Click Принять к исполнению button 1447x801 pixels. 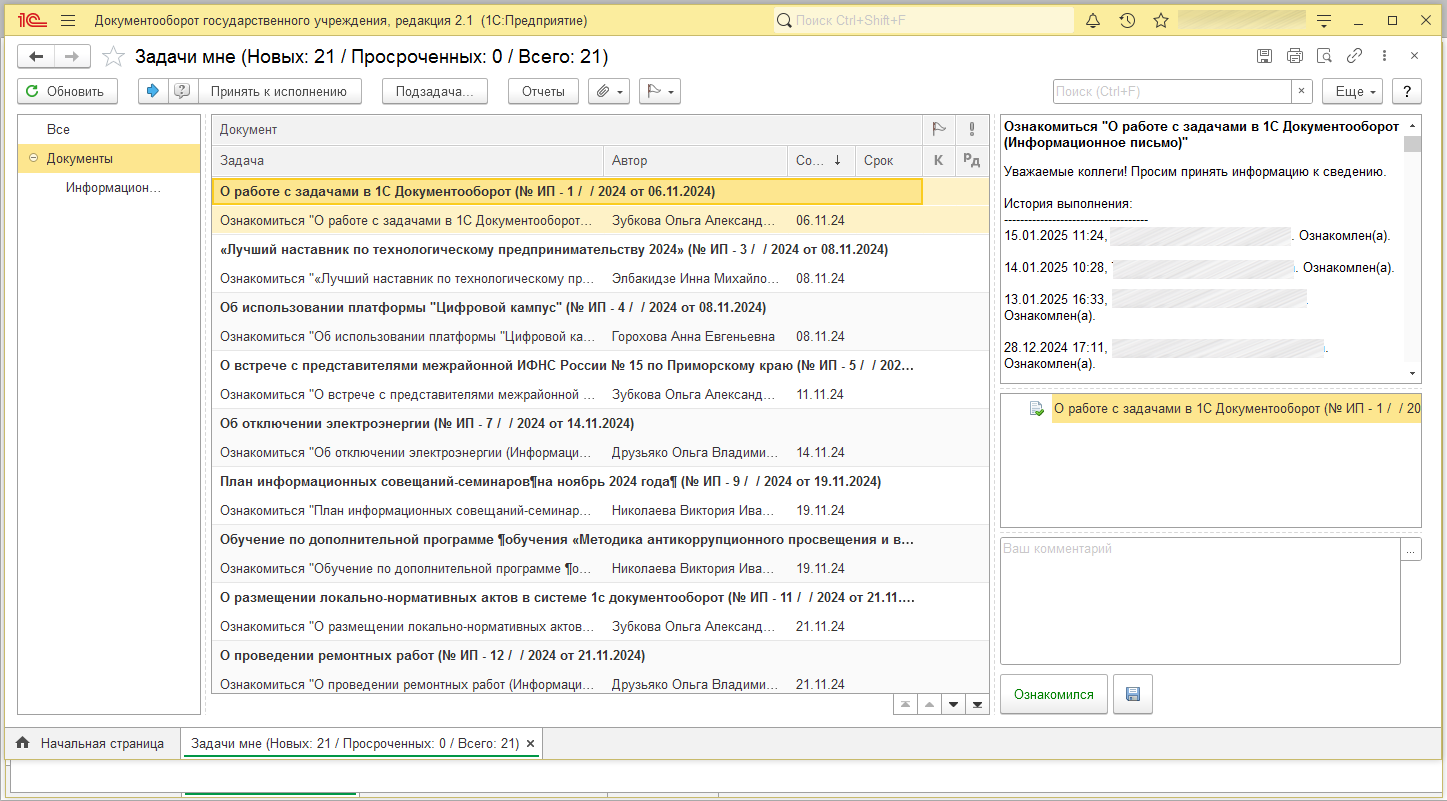pyautogui.click(x=278, y=91)
